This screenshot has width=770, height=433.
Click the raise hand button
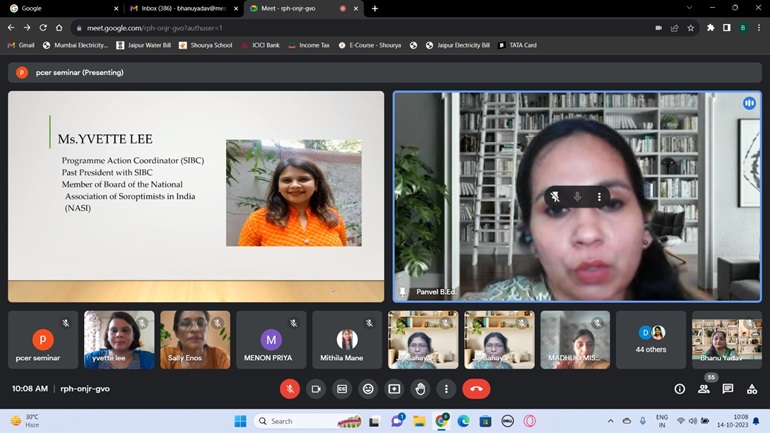pos(420,389)
